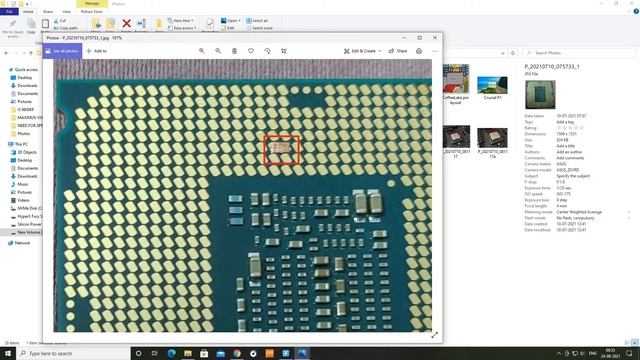Click Copy to icon in Explorer ribbon
The image size is (640, 360).
[x=110, y=24]
